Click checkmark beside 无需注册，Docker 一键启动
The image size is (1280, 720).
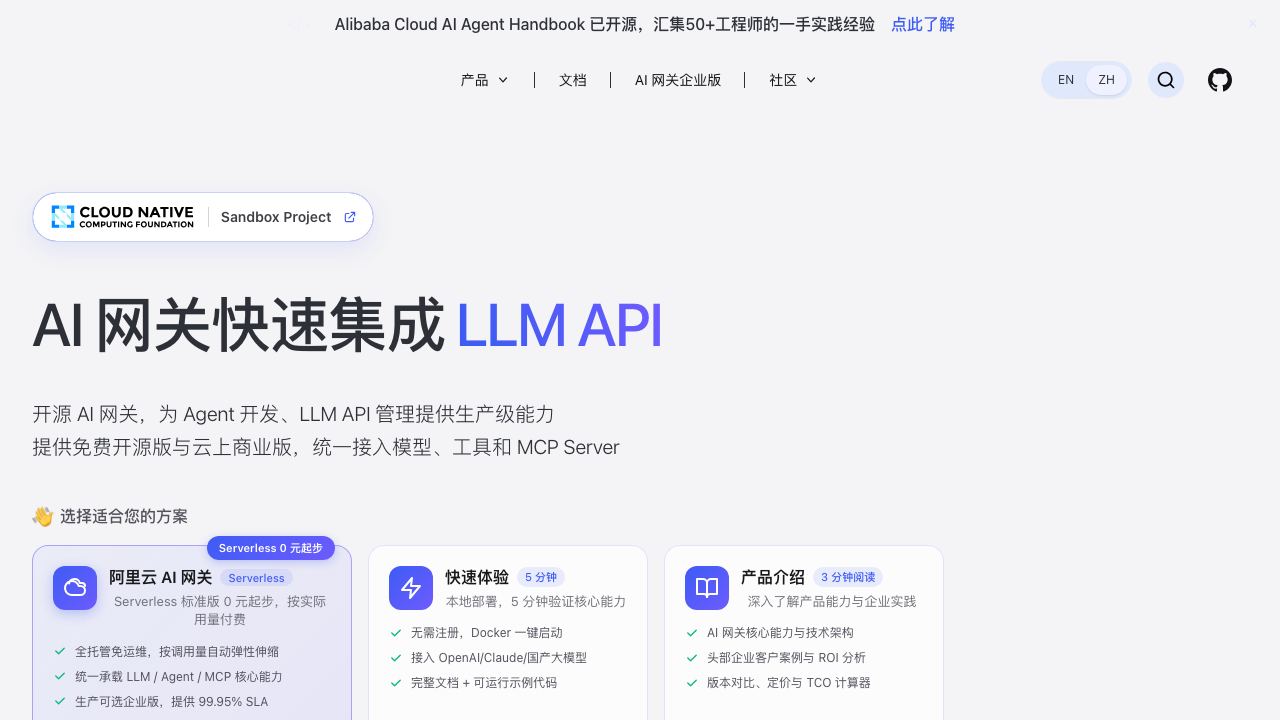click(x=397, y=632)
